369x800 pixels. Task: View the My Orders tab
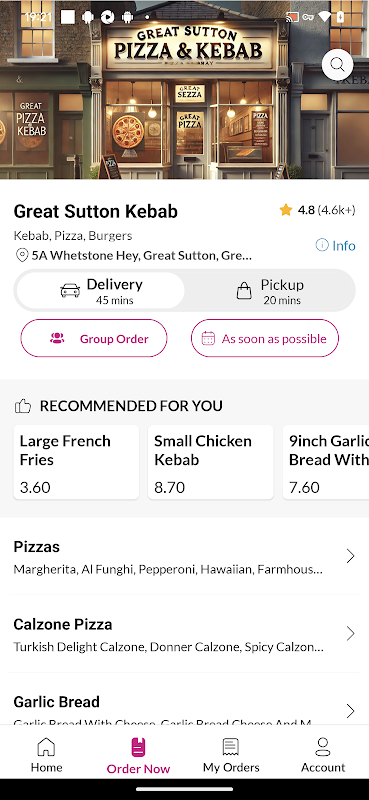(x=231, y=755)
